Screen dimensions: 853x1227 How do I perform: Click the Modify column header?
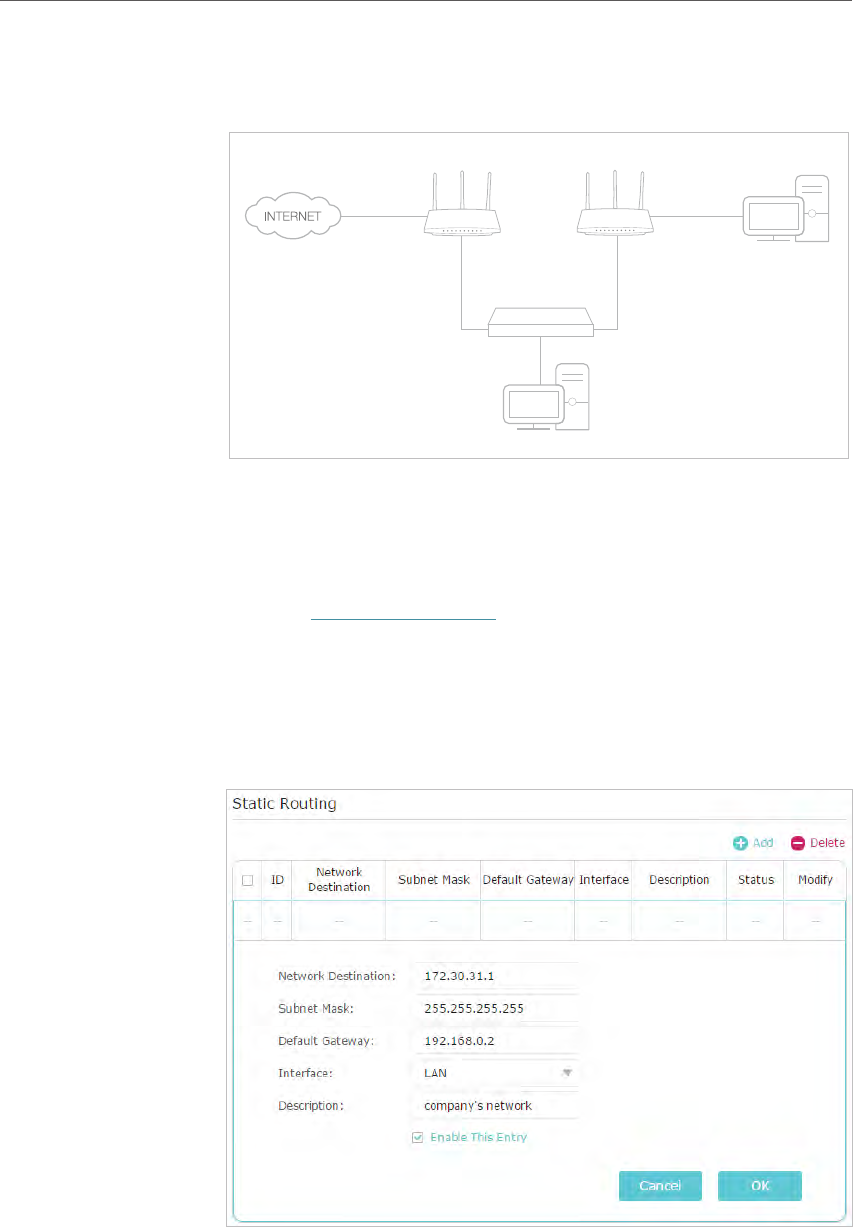point(815,880)
